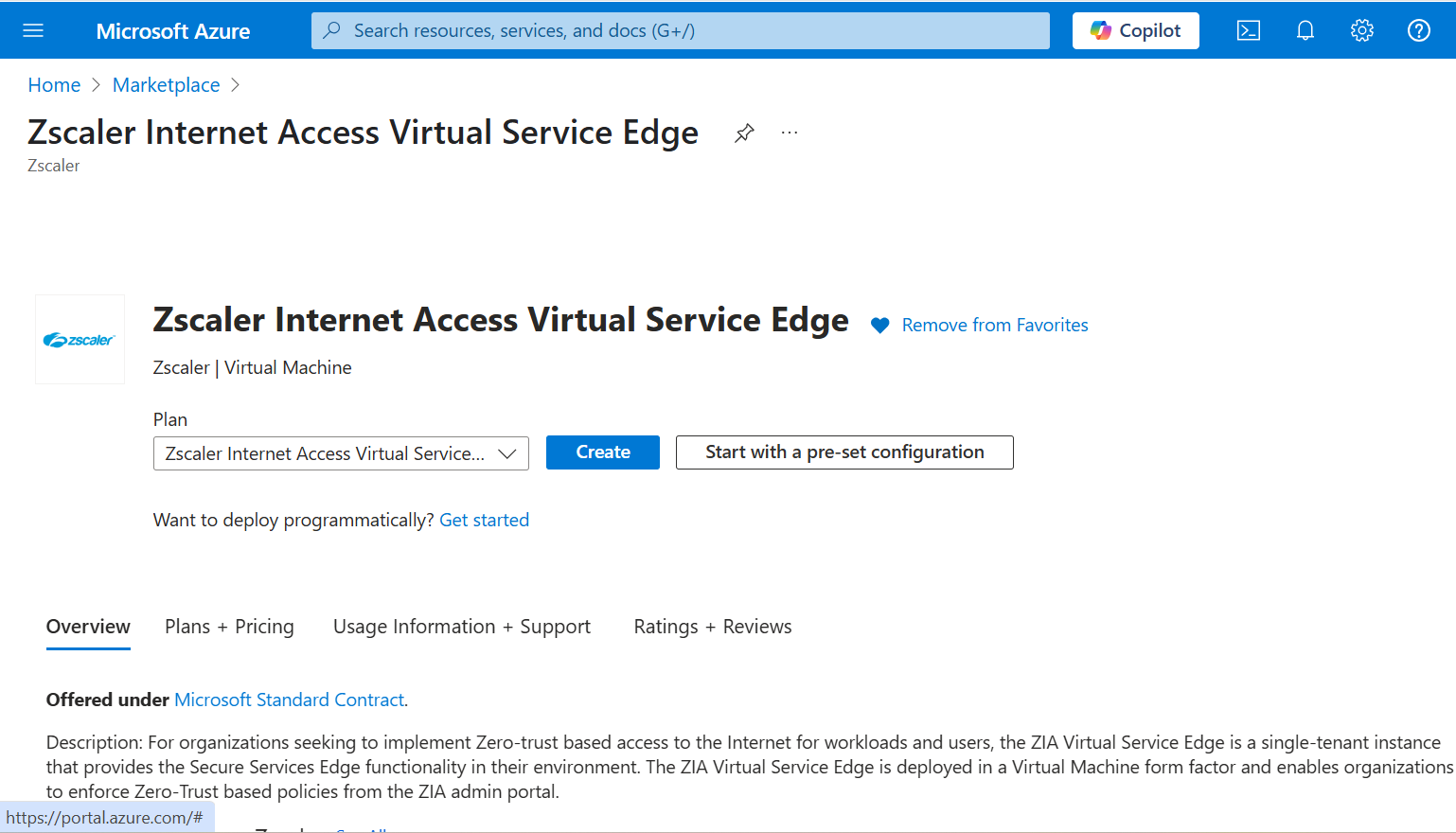Image resolution: width=1456 pixels, height=833 pixels.
Task: Open the Plan dropdown
Action: [341, 453]
